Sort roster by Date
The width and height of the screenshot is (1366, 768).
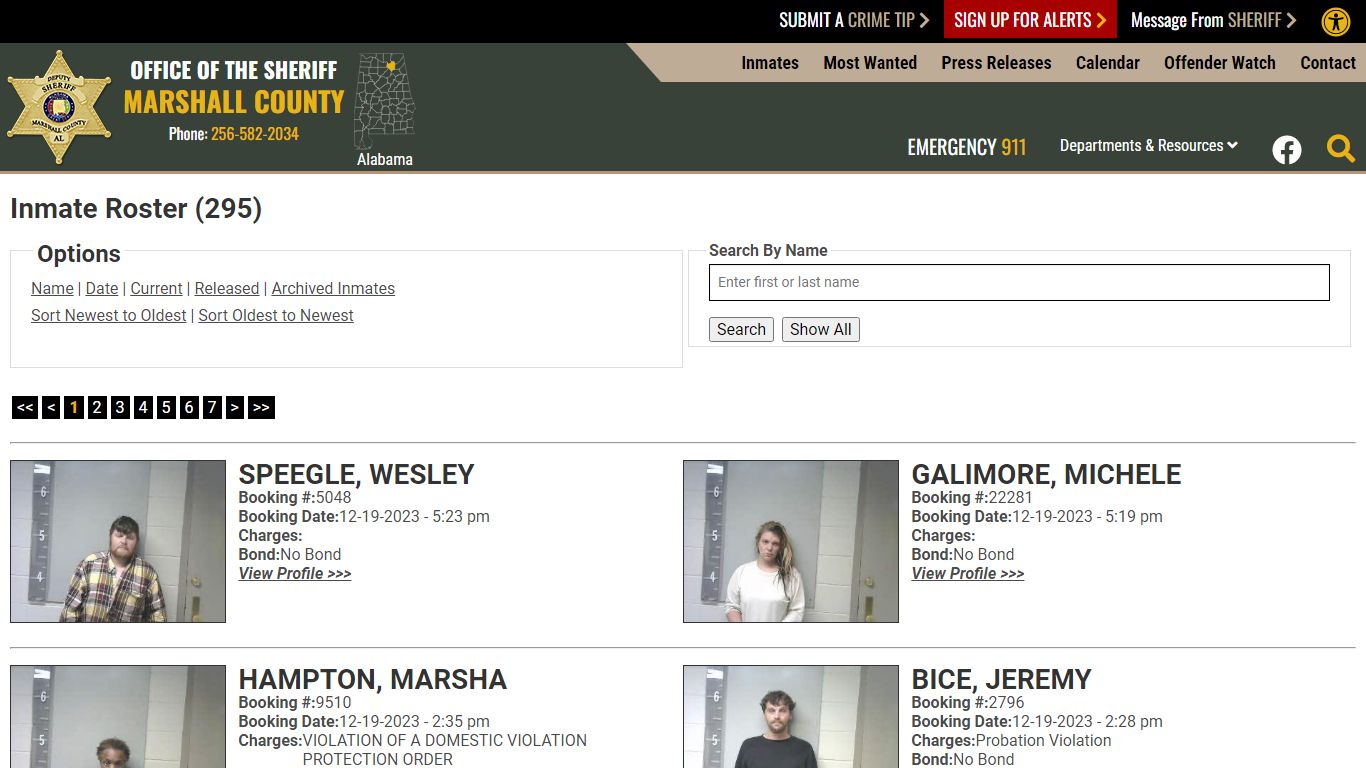click(102, 288)
